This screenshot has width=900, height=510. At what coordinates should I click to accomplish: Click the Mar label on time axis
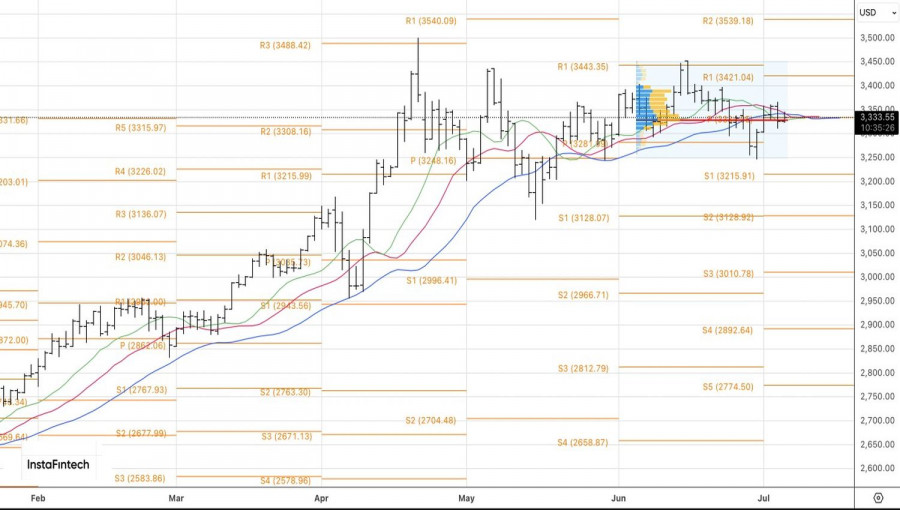click(176, 499)
